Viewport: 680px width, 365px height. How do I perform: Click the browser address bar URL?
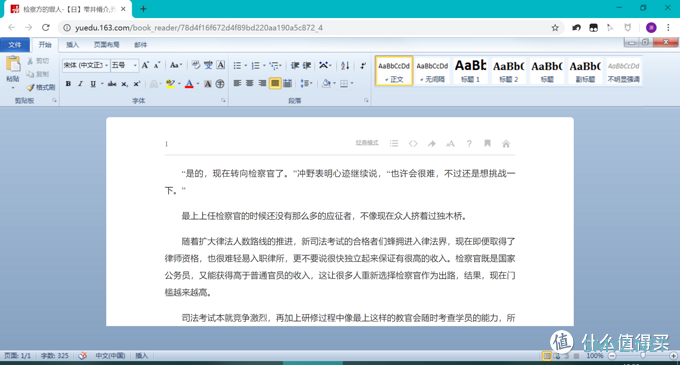click(x=199, y=28)
